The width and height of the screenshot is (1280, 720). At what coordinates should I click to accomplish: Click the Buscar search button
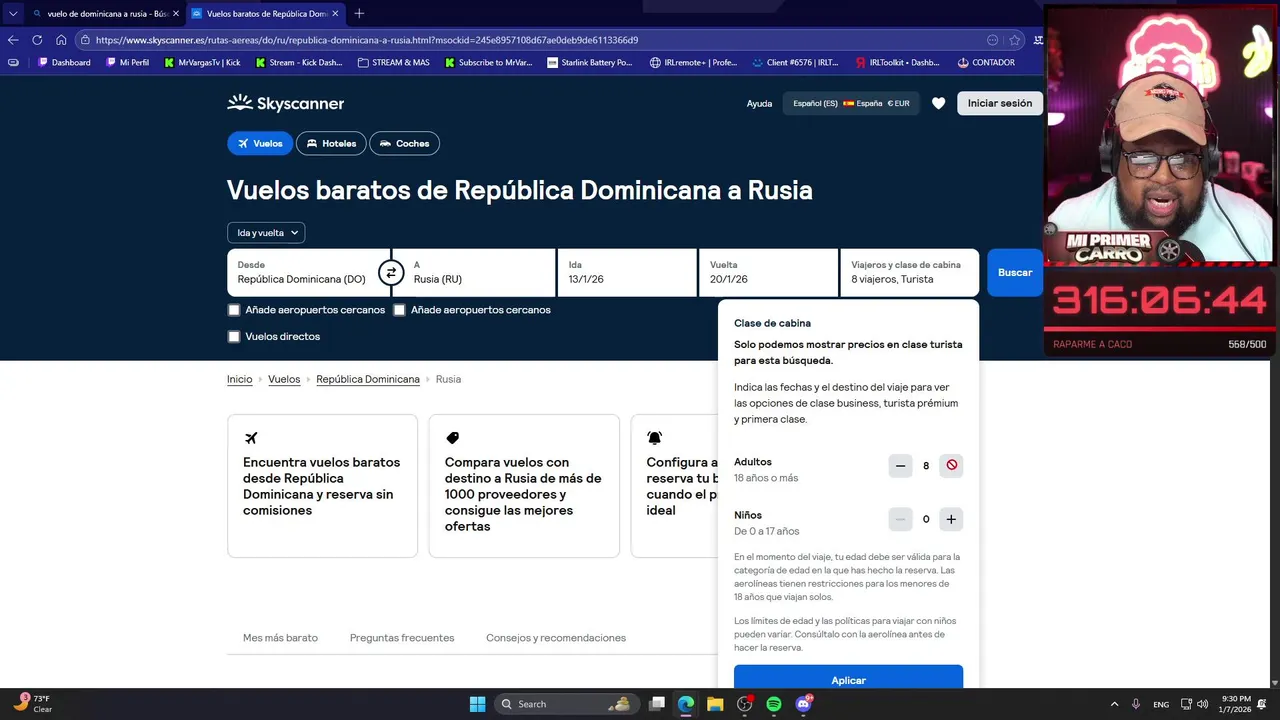coord(1015,272)
